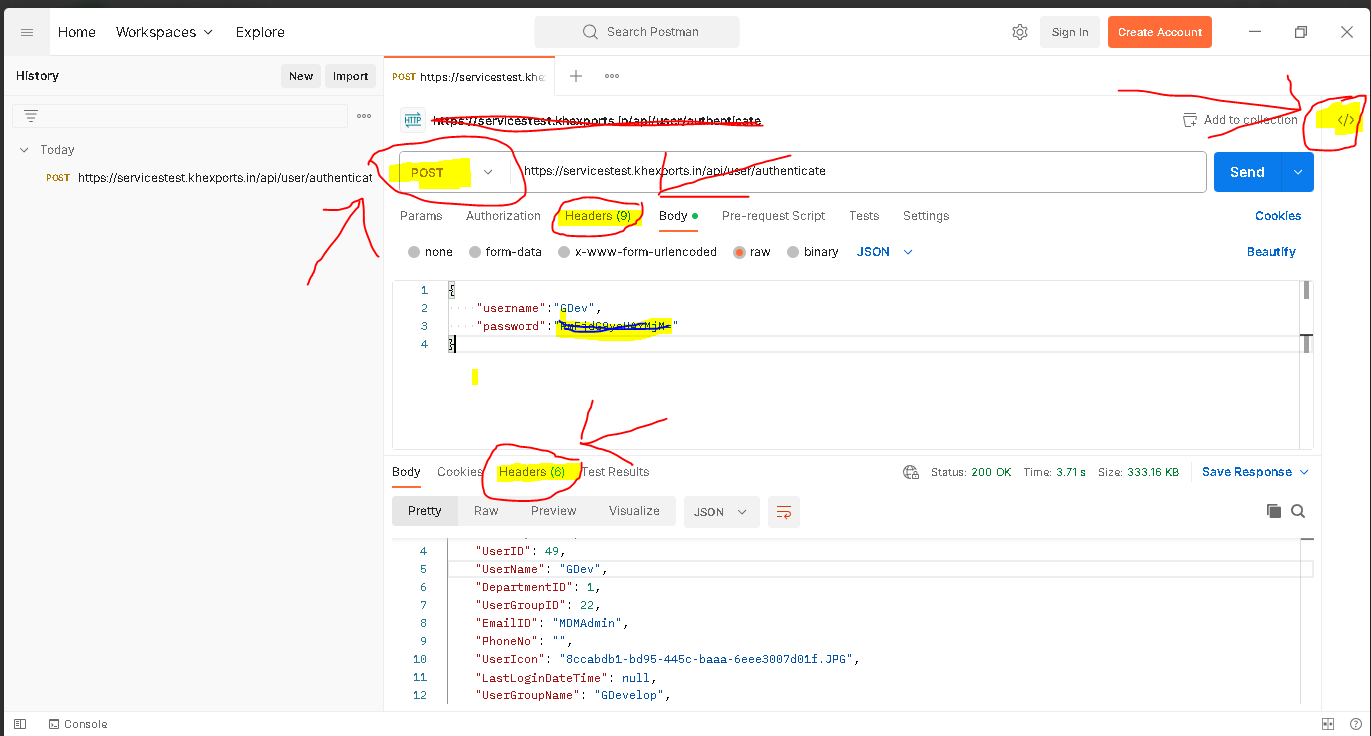
Task: Click the Beautify link
Action: point(1271,252)
